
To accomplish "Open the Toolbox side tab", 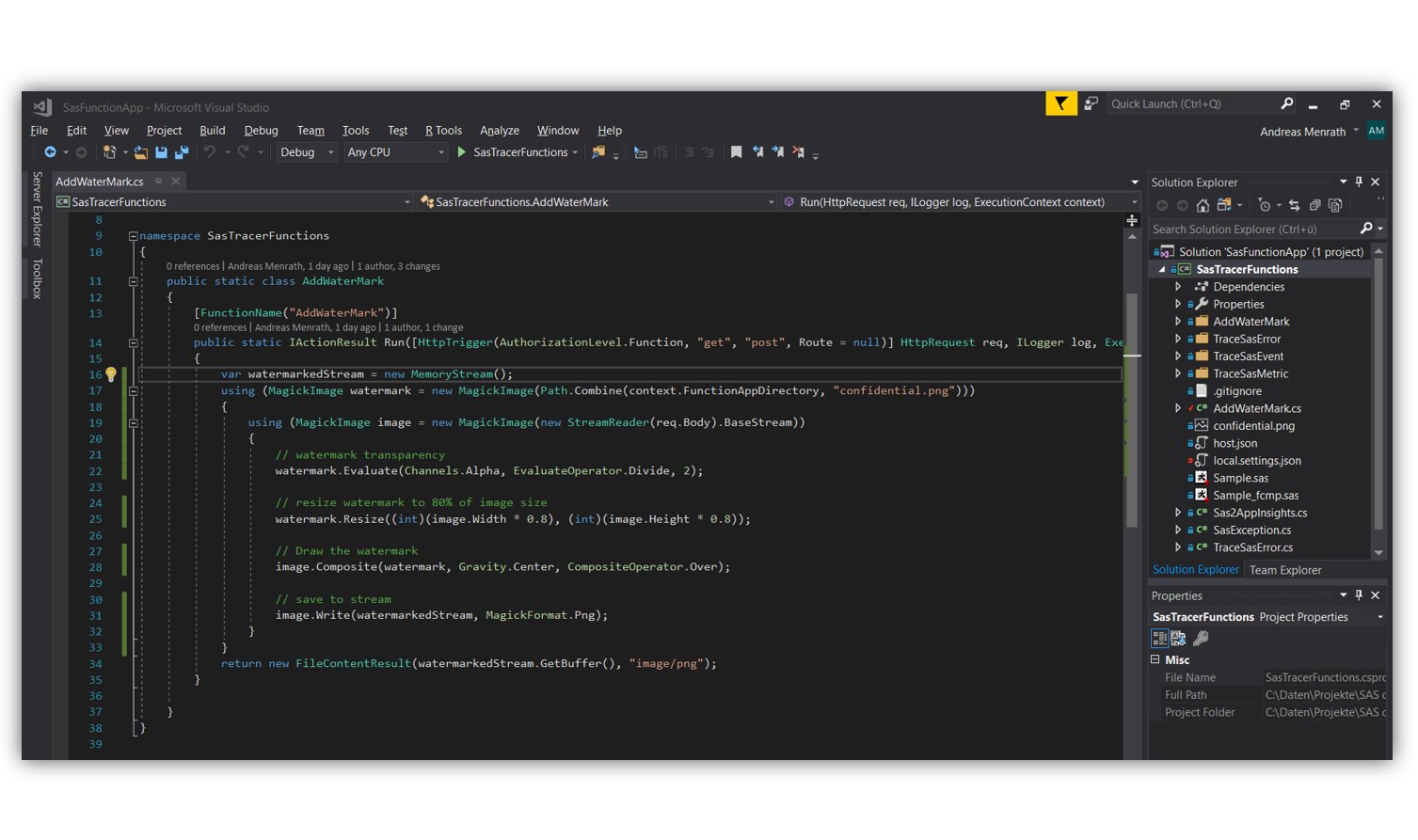I will (x=38, y=279).
